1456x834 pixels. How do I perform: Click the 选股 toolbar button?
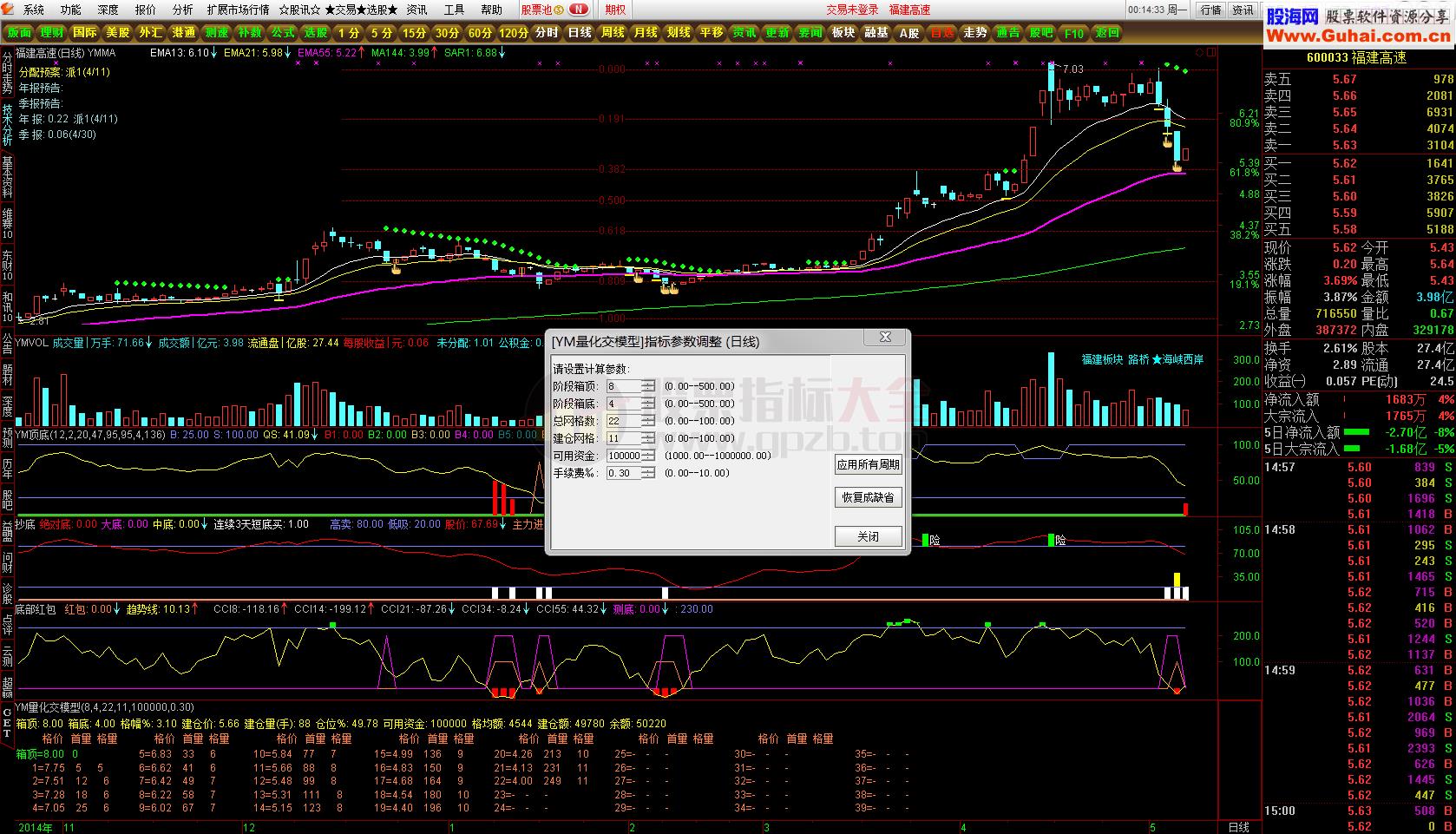click(316, 33)
